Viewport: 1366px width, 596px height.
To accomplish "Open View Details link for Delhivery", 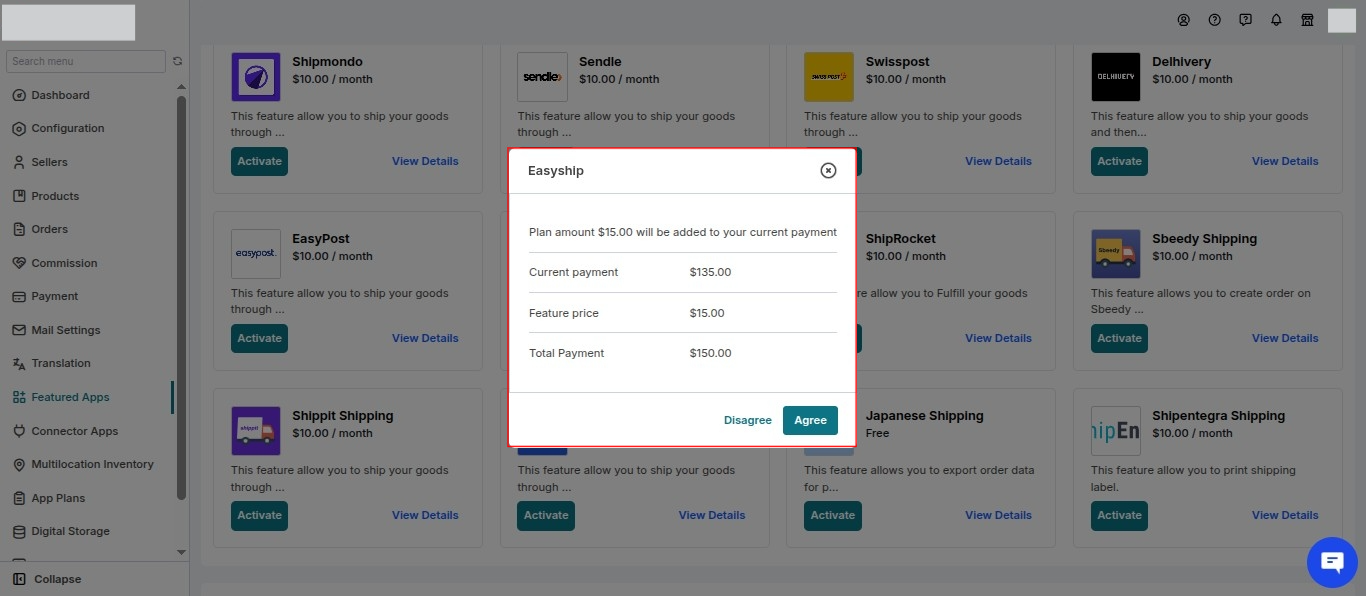I will pos(1285,161).
